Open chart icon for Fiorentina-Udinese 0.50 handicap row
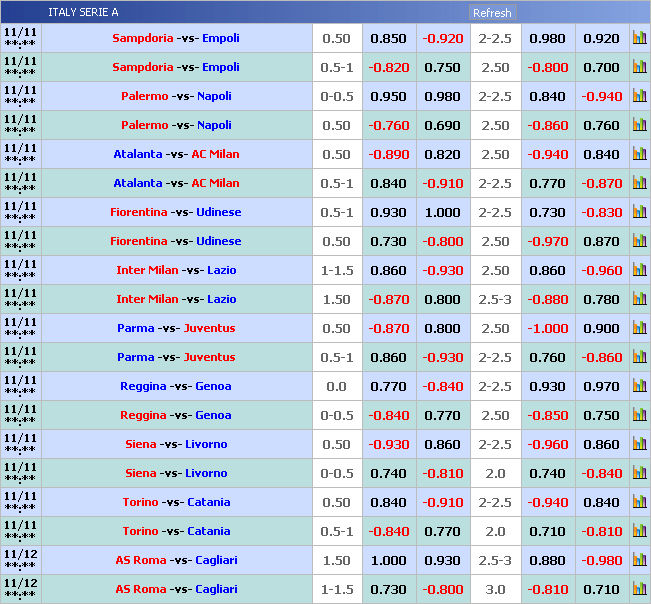Image resolution: width=651 pixels, height=604 pixels. pyautogui.click(x=640, y=242)
